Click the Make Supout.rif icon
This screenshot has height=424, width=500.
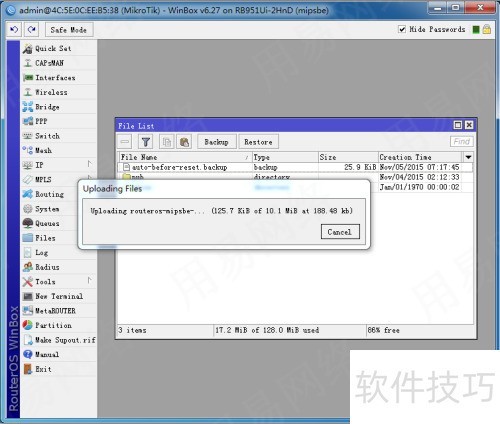click(28, 340)
